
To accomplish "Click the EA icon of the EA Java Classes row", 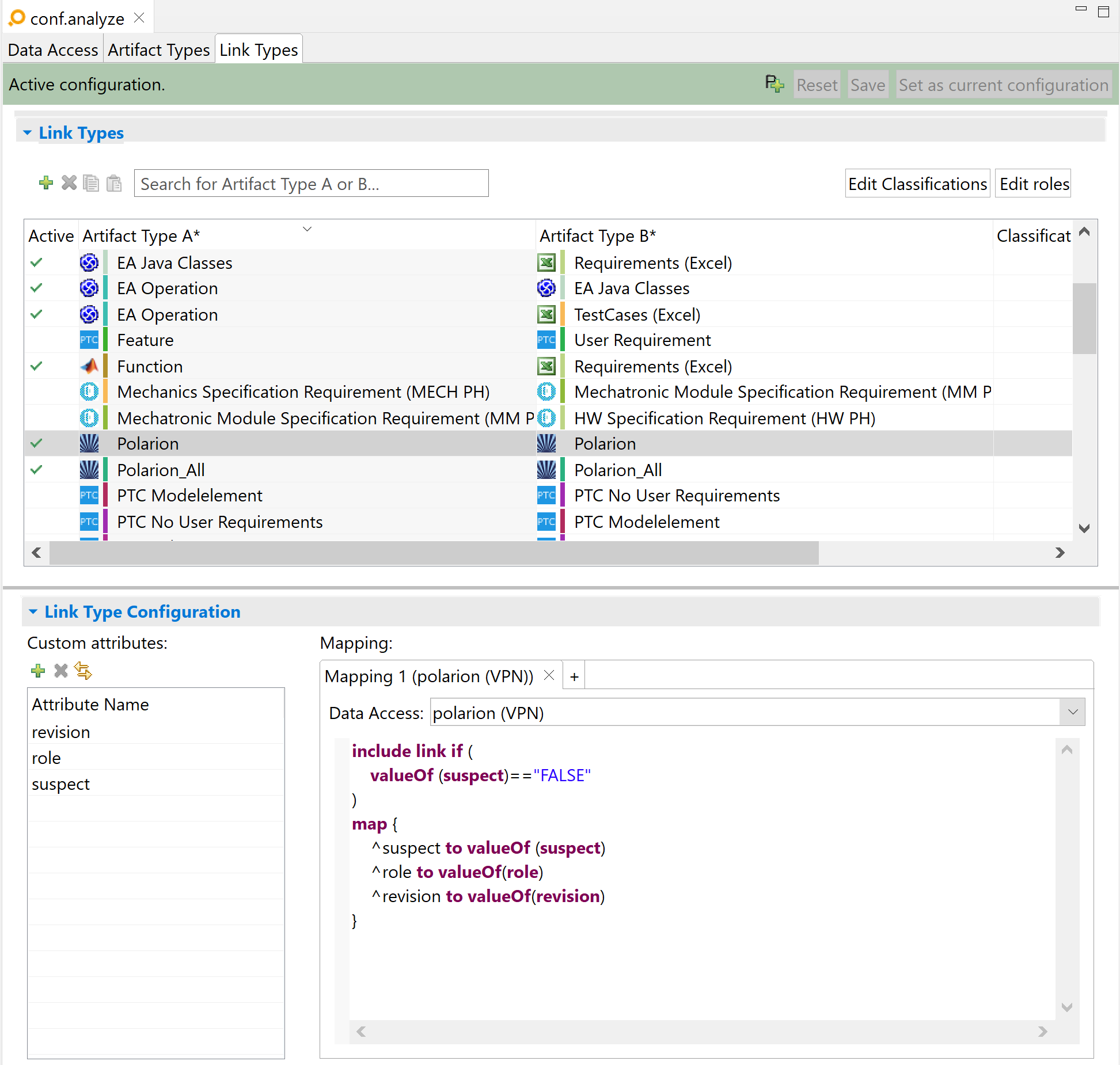I will (89, 263).
